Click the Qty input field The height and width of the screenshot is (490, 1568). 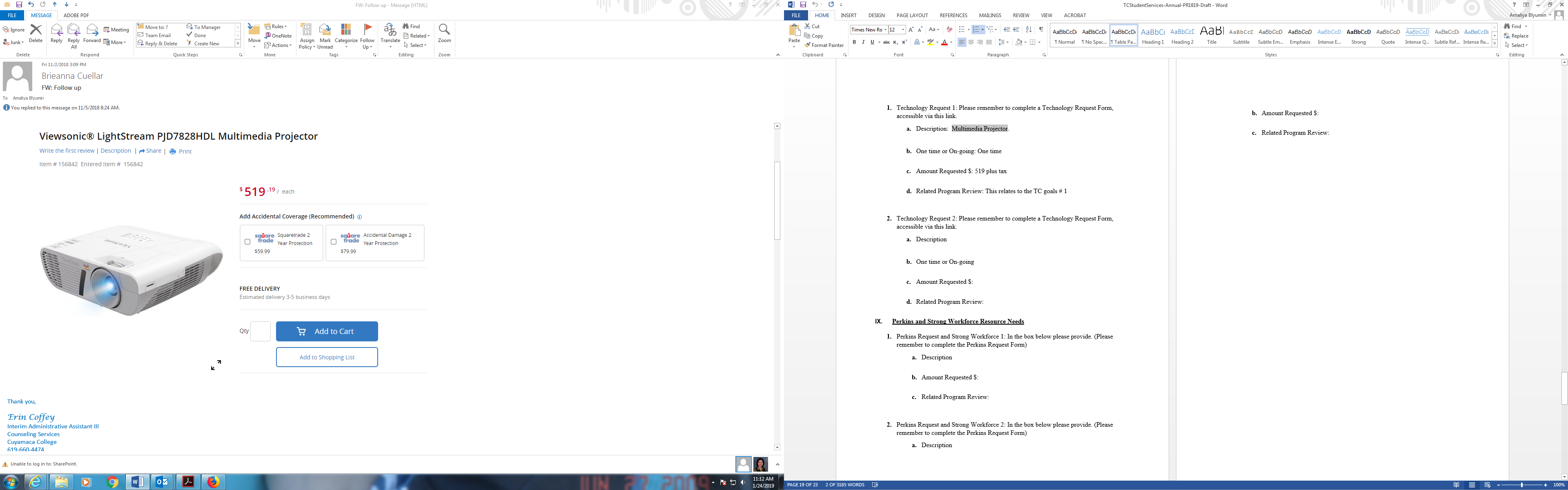(x=261, y=331)
